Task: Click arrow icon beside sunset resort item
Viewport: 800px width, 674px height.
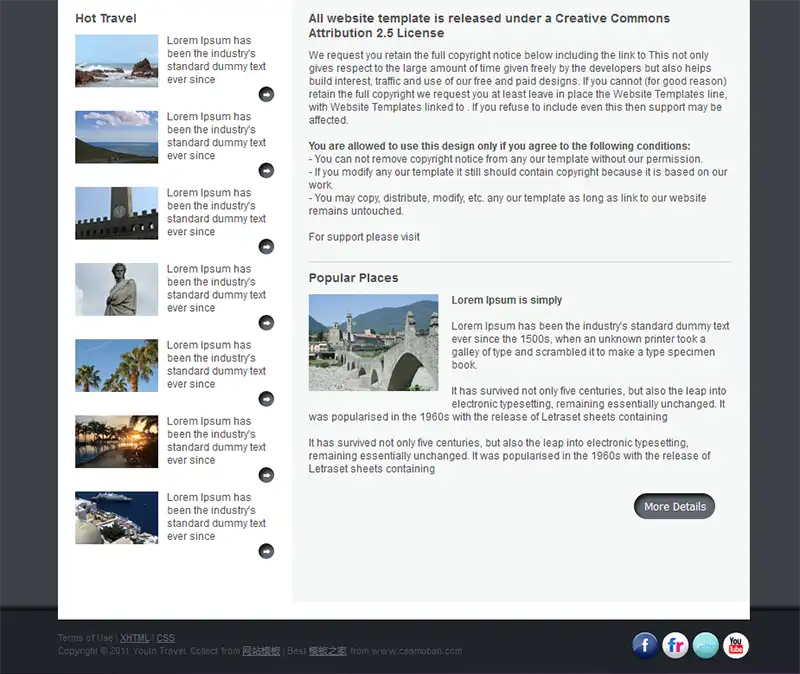Action: click(266, 474)
